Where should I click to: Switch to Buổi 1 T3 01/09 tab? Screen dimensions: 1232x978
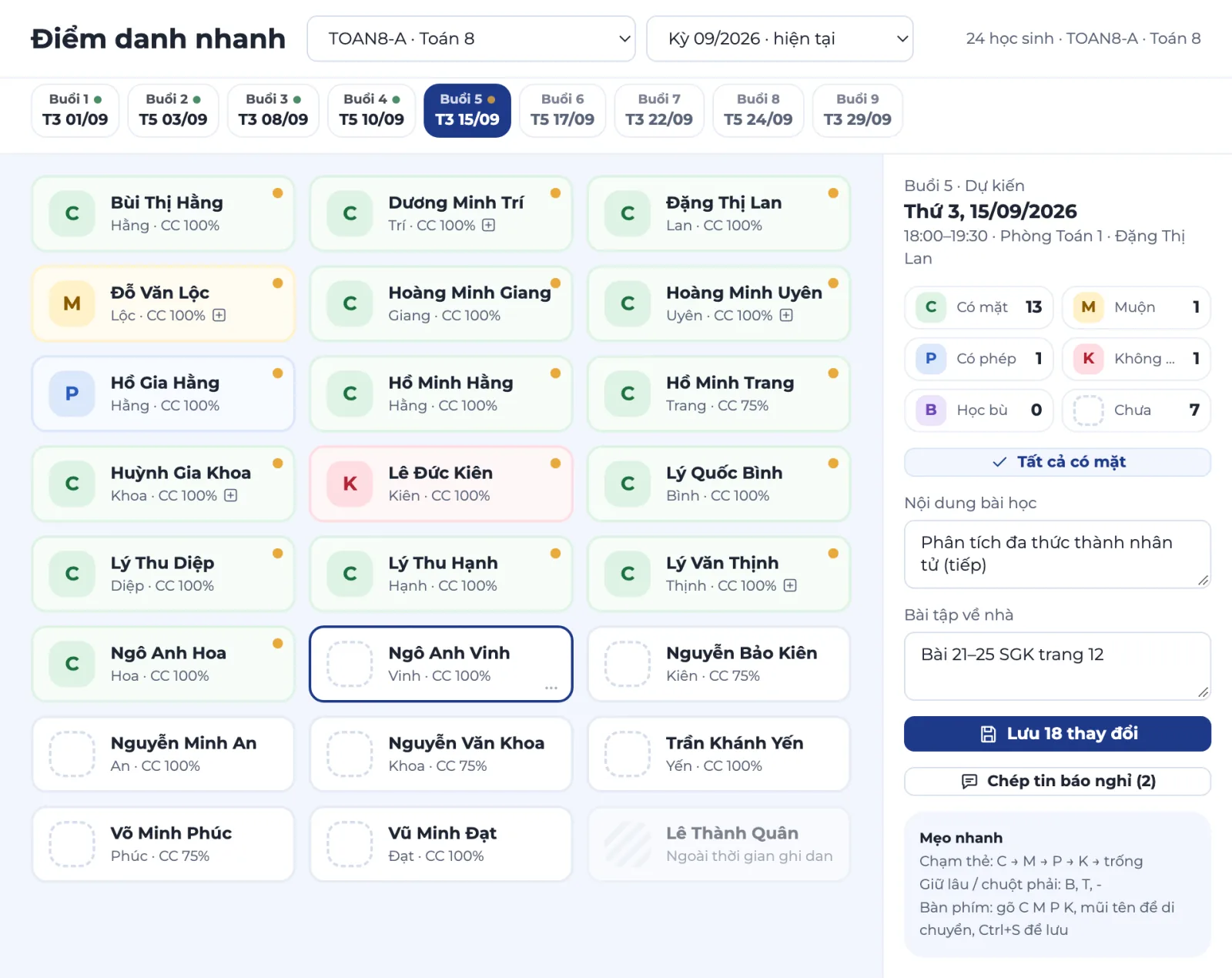click(x=75, y=110)
